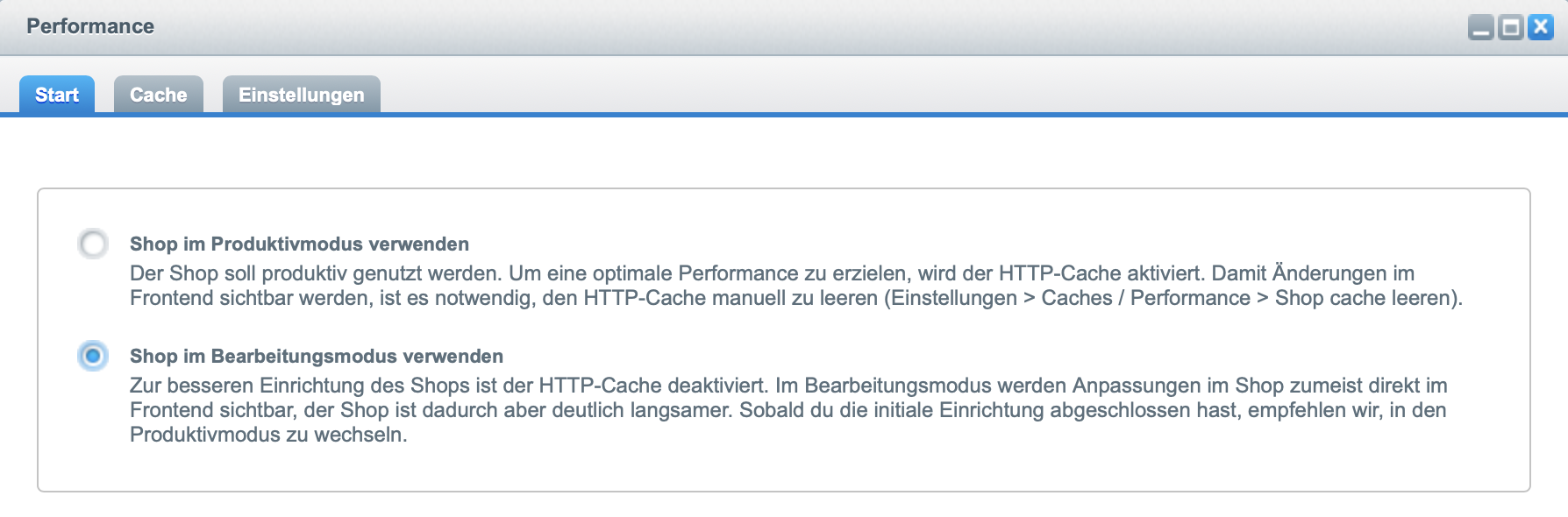
Task: Click the empty title bar area
Action: point(789,26)
